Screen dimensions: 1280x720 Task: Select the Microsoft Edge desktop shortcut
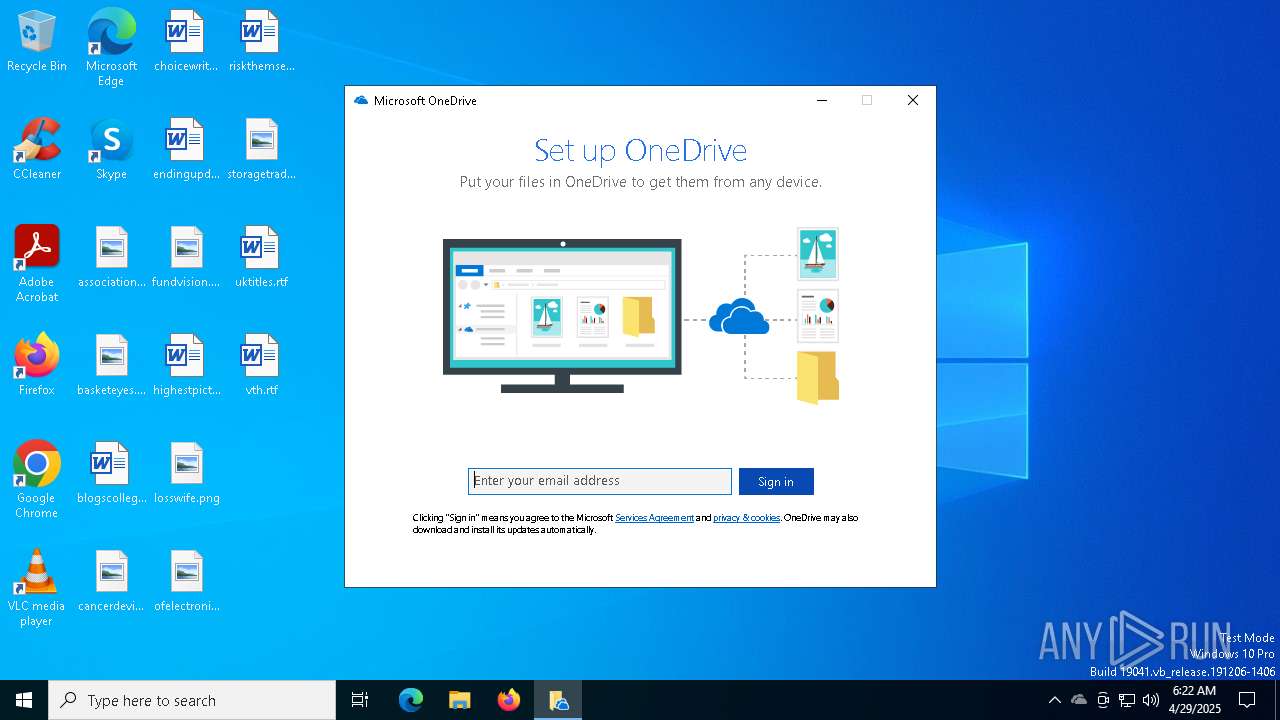(111, 48)
